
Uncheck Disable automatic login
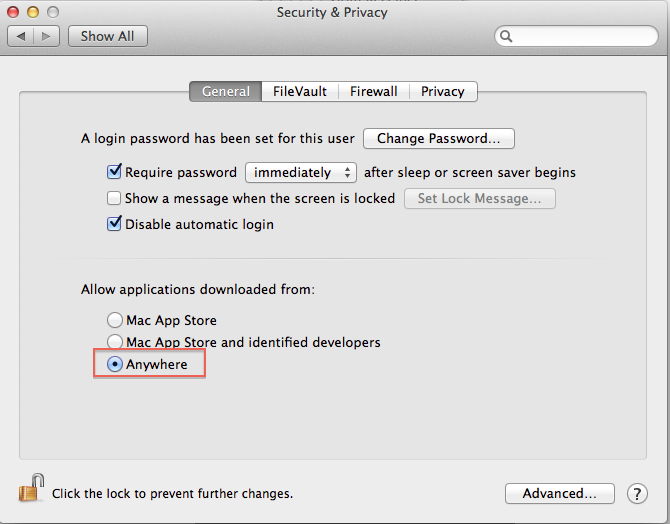(114, 224)
